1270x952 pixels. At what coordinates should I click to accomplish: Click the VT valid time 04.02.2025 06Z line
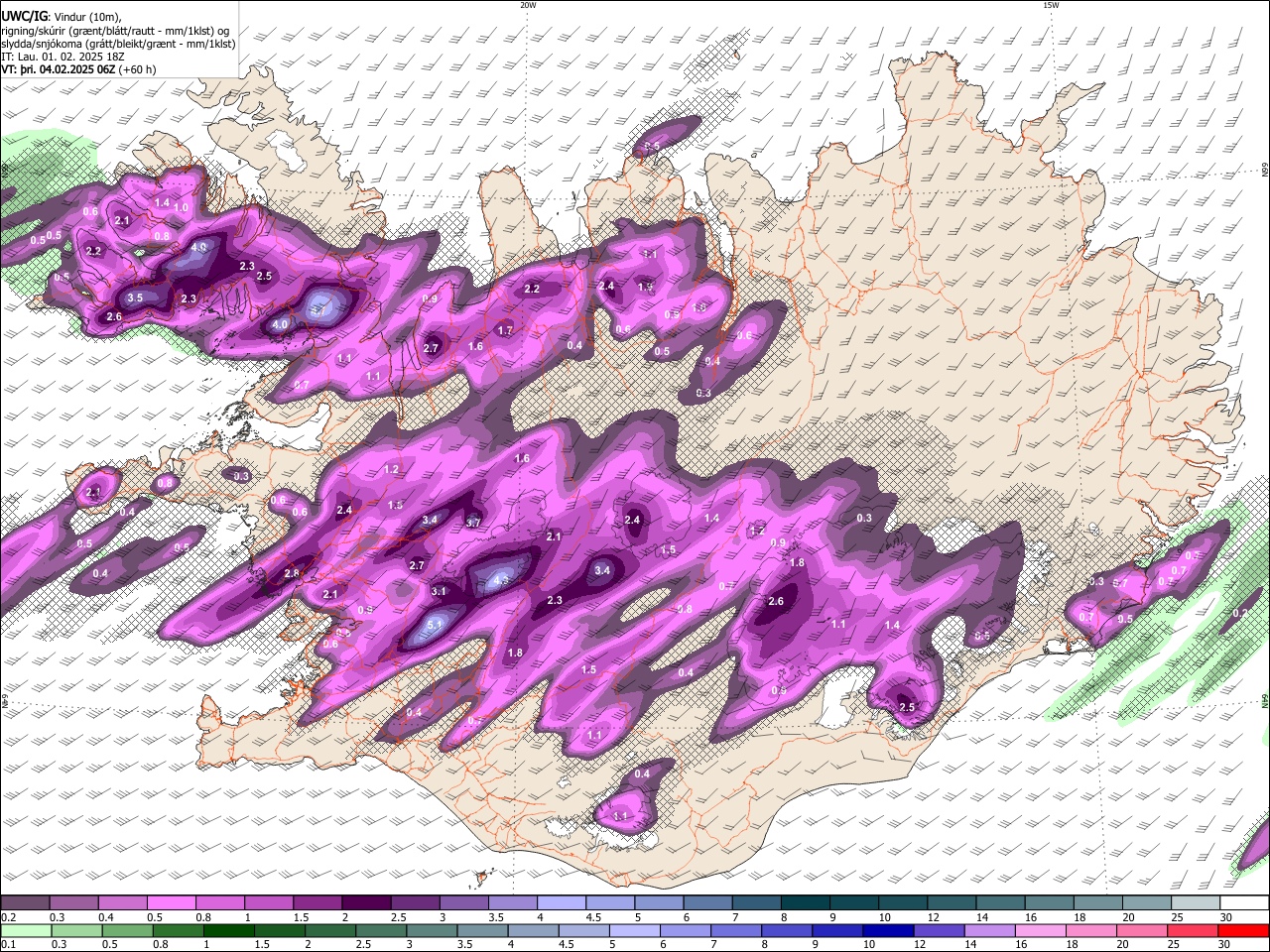78,69
